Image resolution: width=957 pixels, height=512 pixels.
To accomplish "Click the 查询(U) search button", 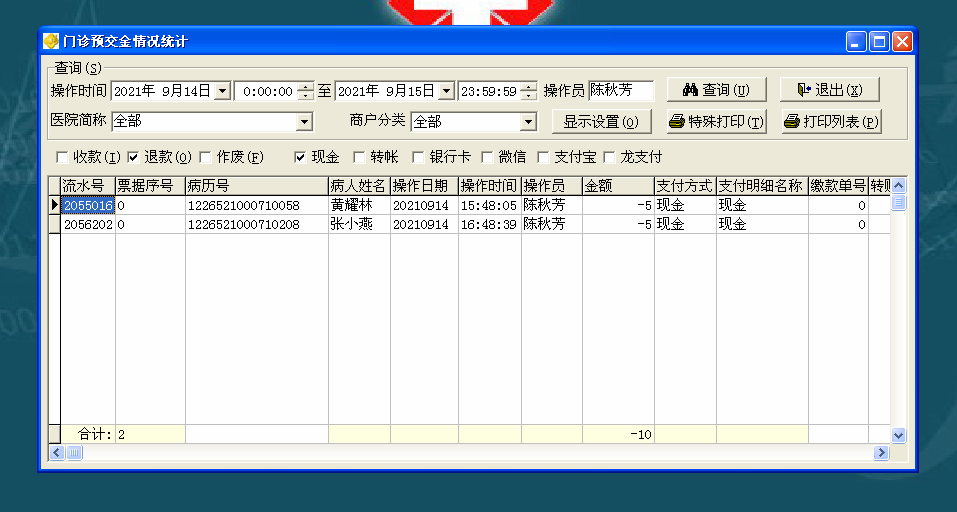I will [717, 90].
